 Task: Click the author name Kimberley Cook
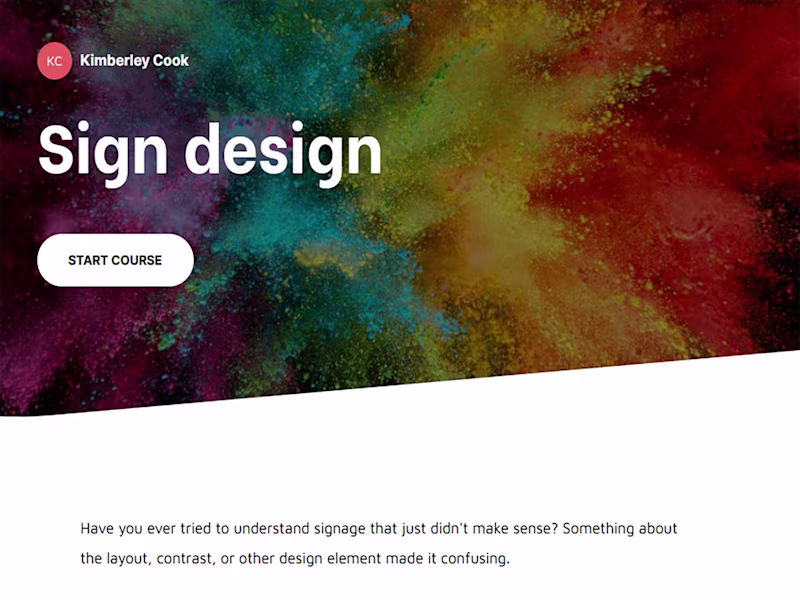(135, 60)
